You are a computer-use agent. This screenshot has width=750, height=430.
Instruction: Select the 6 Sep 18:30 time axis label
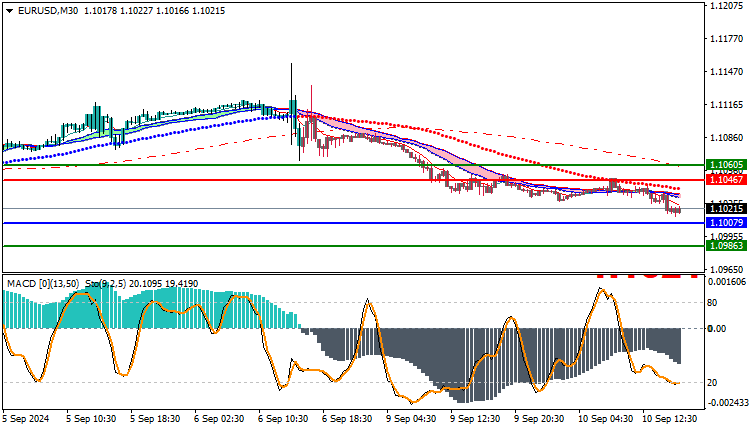(x=347, y=419)
